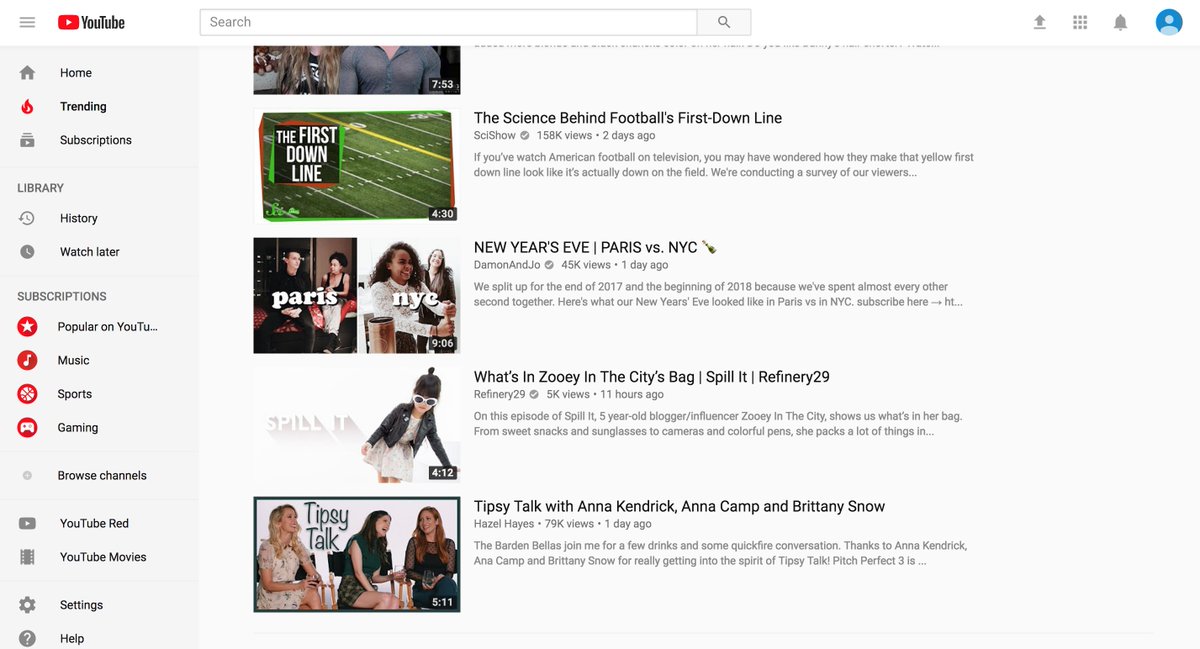Visit the DamonAndJo channel link

[x=507, y=265]
